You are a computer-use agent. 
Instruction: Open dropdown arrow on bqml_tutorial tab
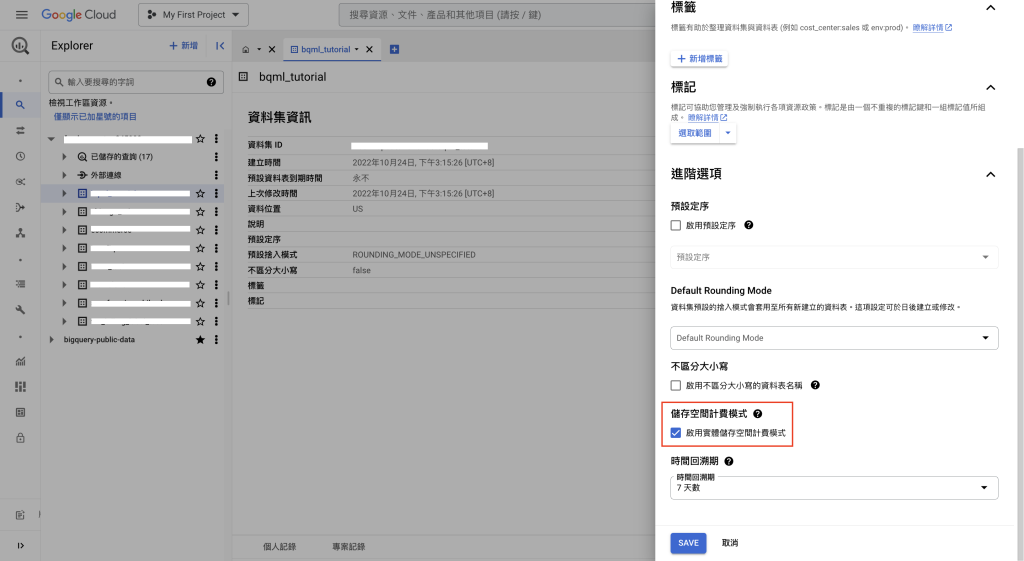357,50
